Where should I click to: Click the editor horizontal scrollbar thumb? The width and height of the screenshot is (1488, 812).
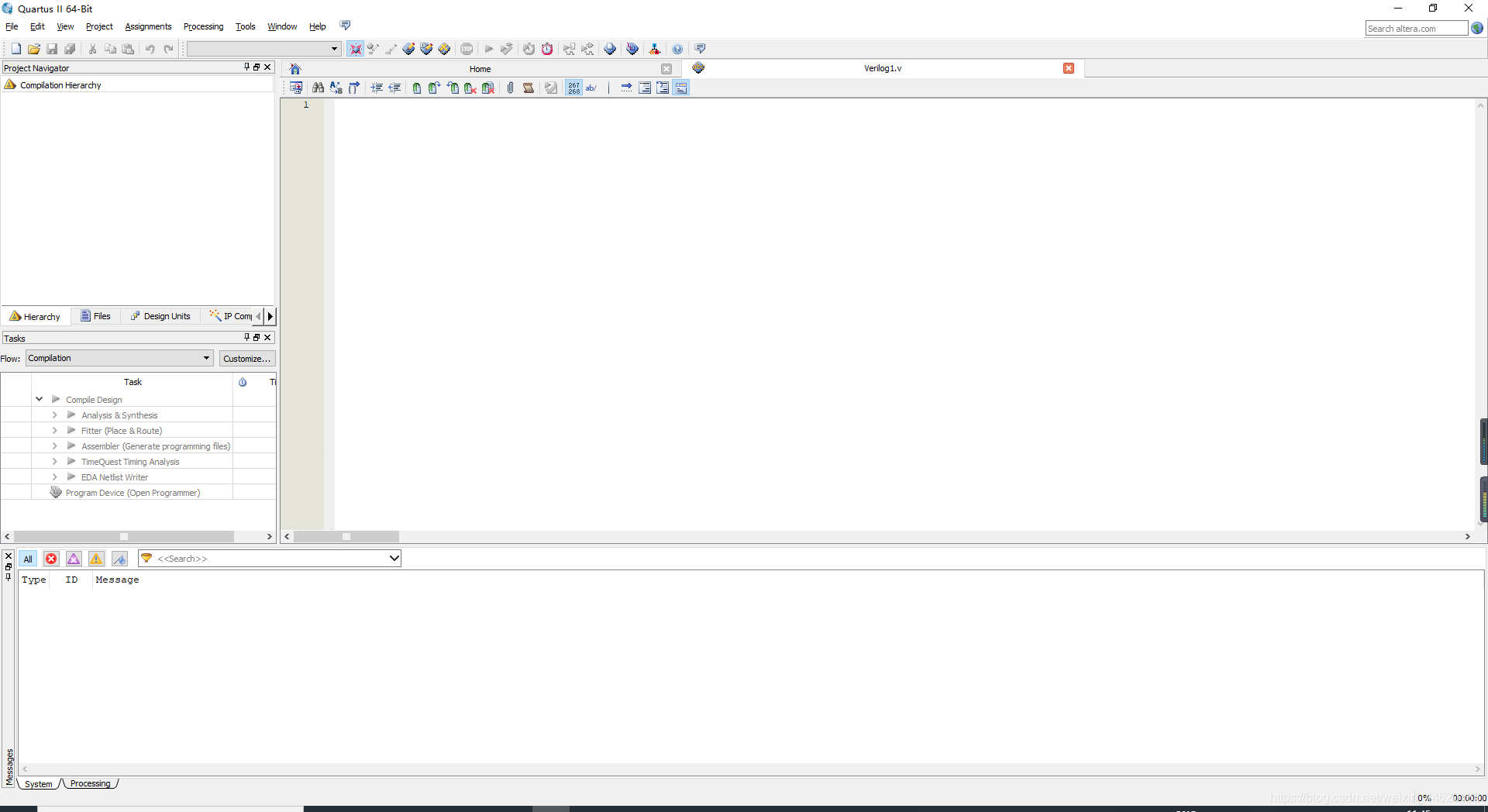346,536
